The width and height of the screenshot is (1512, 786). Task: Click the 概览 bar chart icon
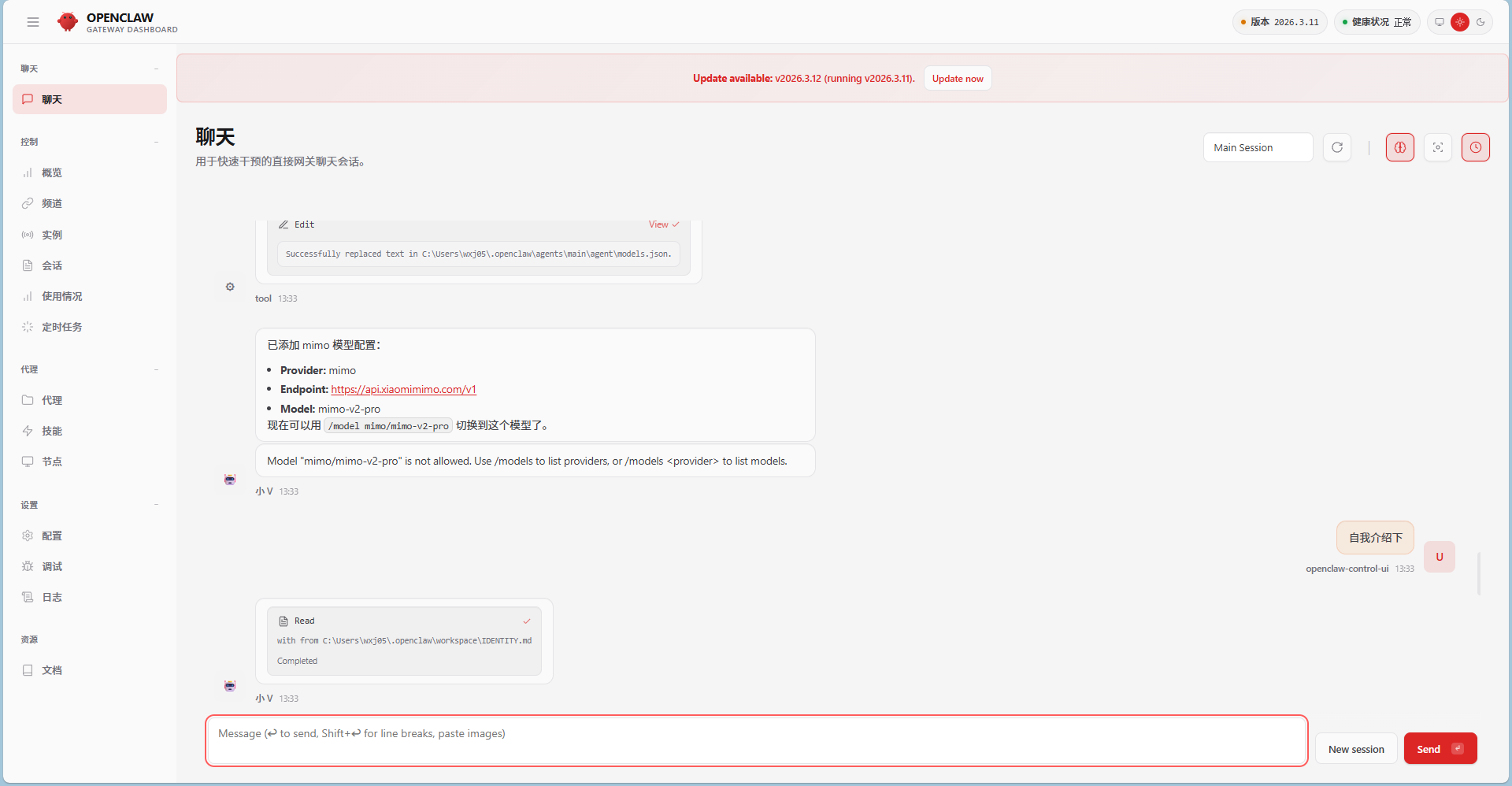28,172
